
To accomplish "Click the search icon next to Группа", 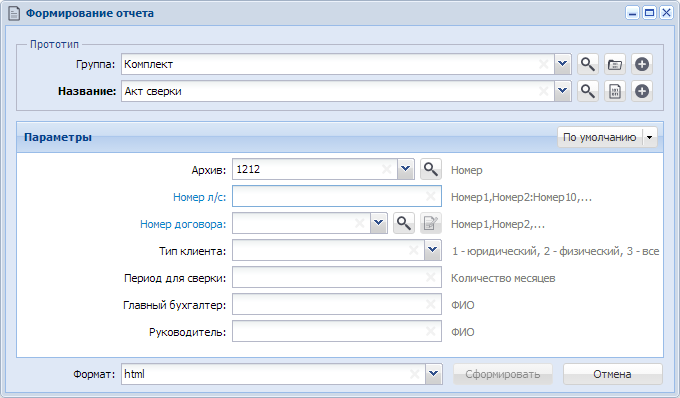I will [588, 65].
